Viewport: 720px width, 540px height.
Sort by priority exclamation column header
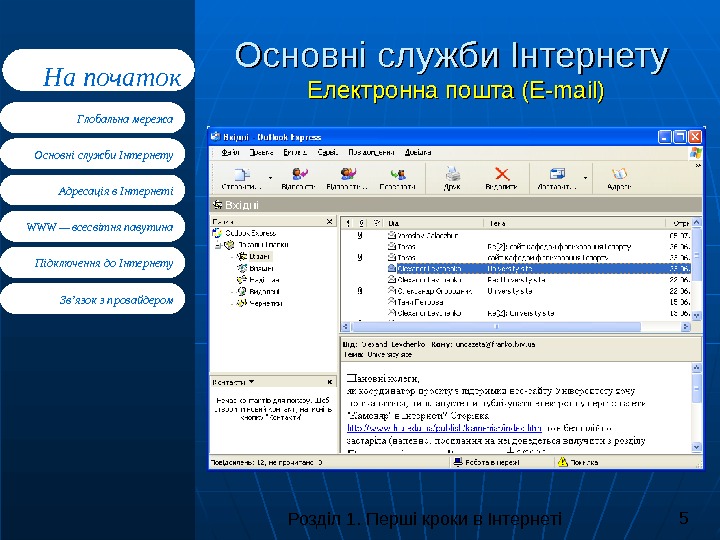(x=348, y=223)
